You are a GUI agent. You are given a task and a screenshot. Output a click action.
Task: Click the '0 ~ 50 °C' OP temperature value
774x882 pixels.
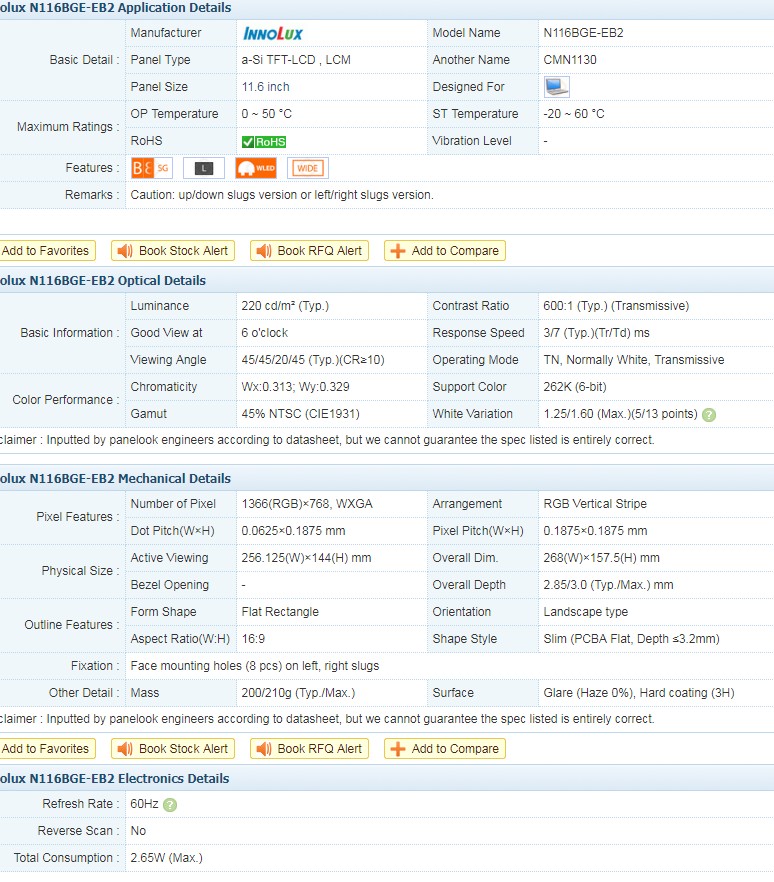click(267, 114)
